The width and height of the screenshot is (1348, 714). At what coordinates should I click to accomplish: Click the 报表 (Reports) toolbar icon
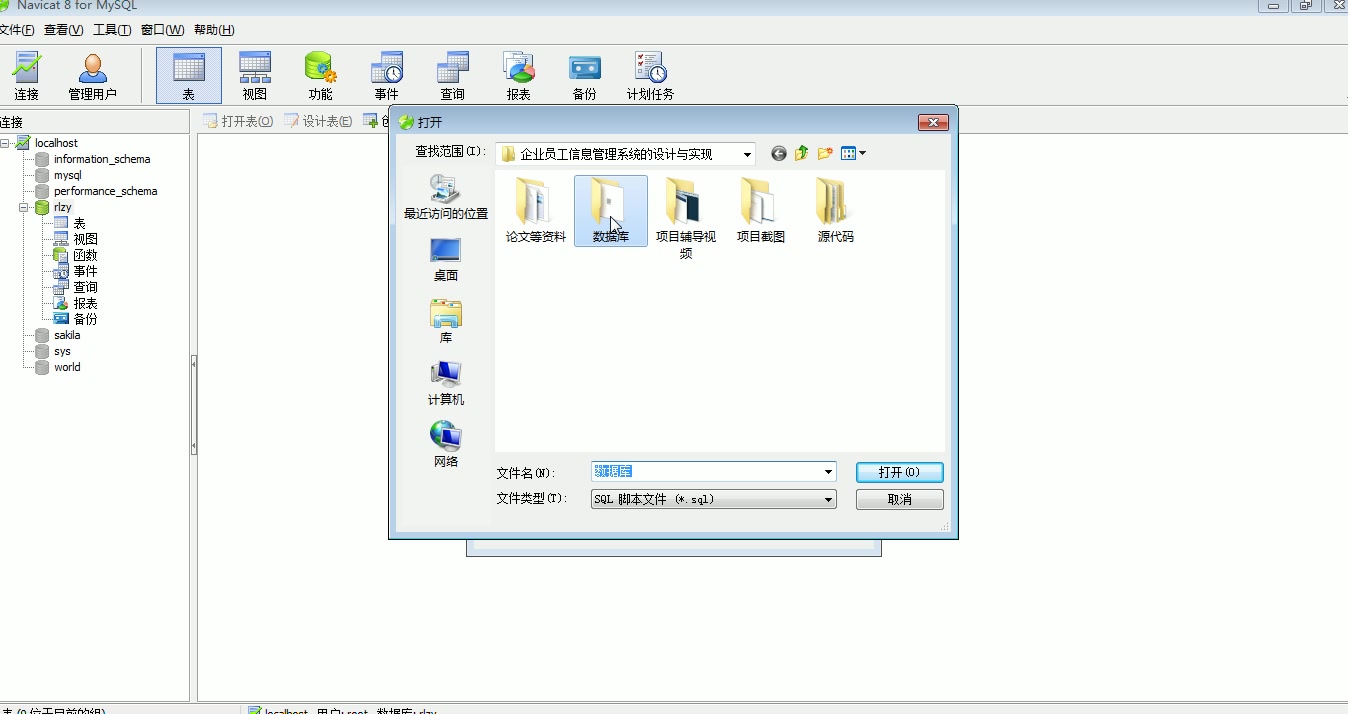pyautogui.click(x=518, y=75)
